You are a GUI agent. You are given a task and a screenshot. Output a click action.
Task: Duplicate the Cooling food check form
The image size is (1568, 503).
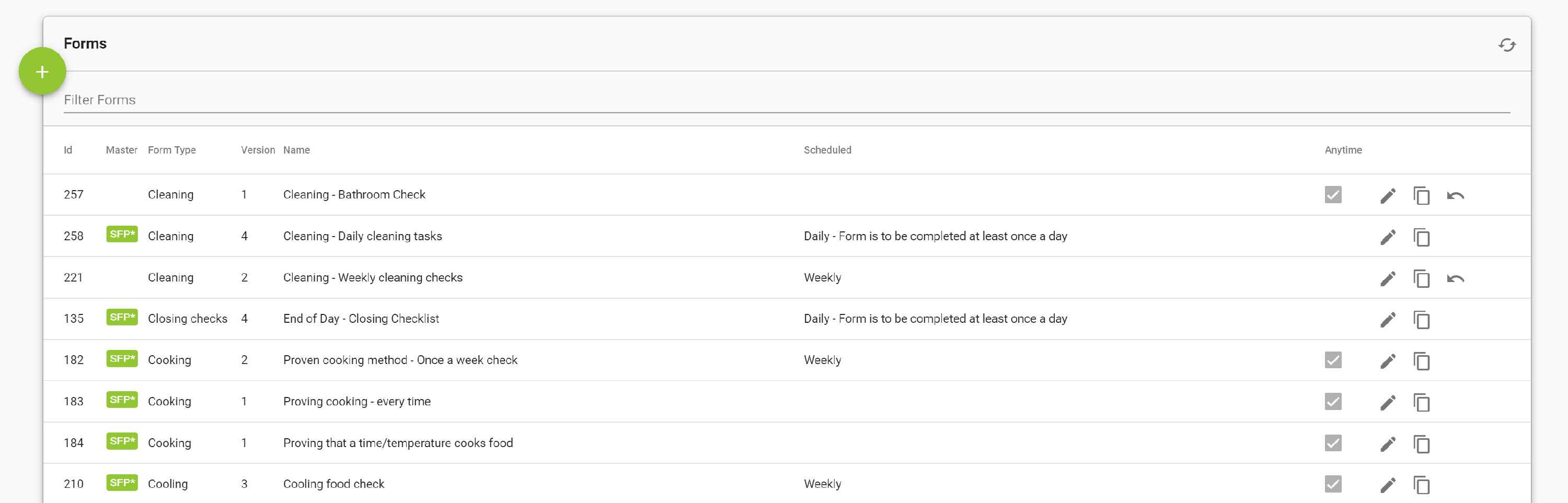[1421, 485]
